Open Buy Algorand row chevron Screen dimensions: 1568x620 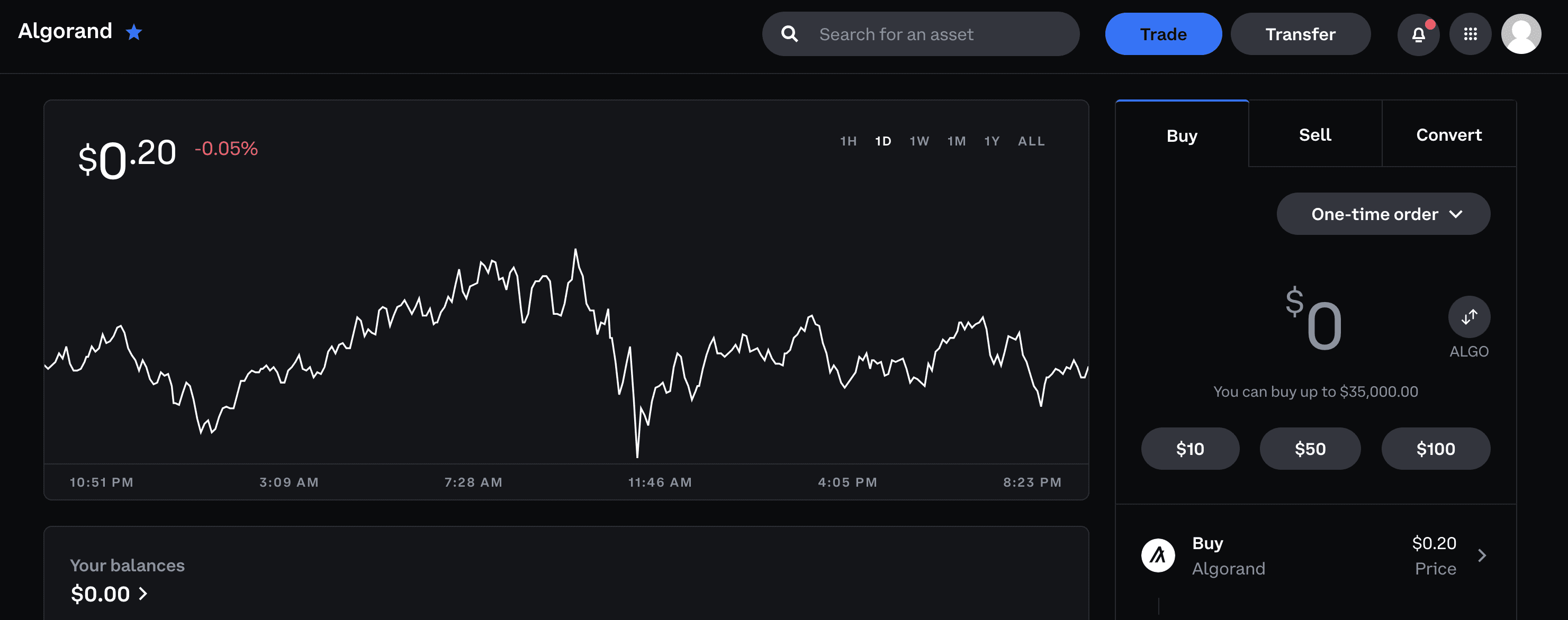click(1482, 555)
